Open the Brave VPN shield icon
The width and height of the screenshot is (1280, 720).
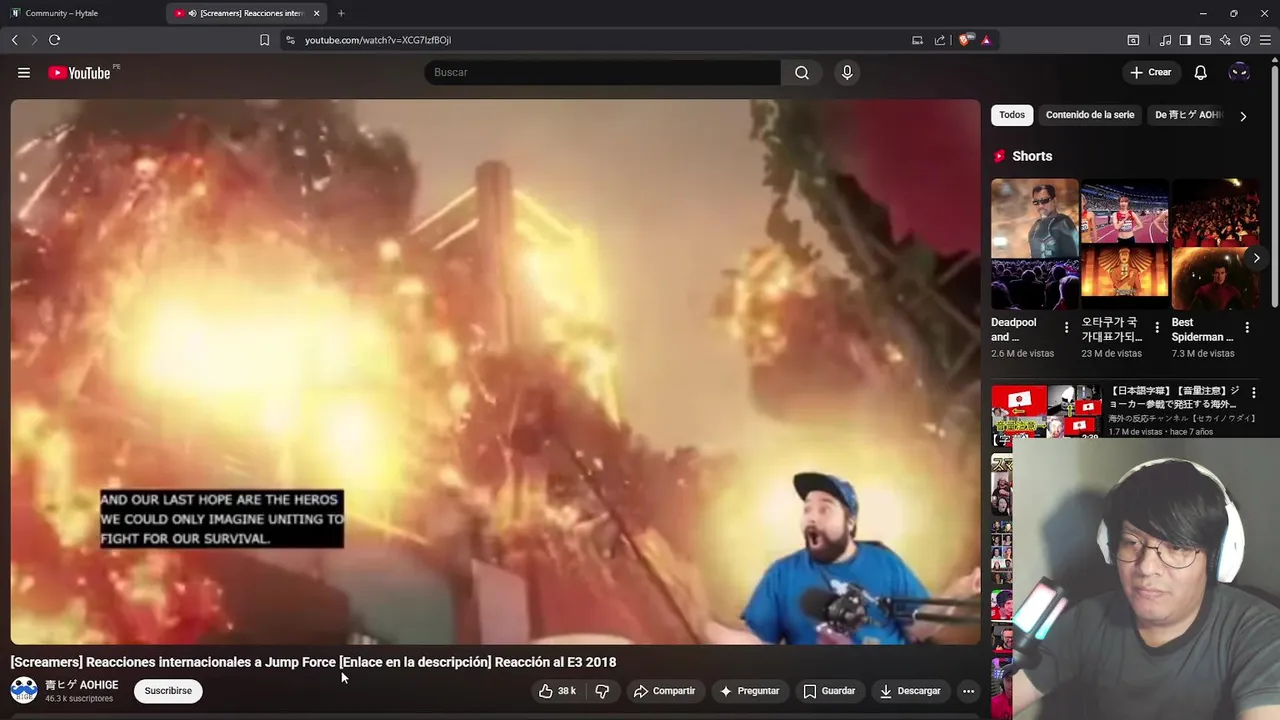pos(1245,40)
